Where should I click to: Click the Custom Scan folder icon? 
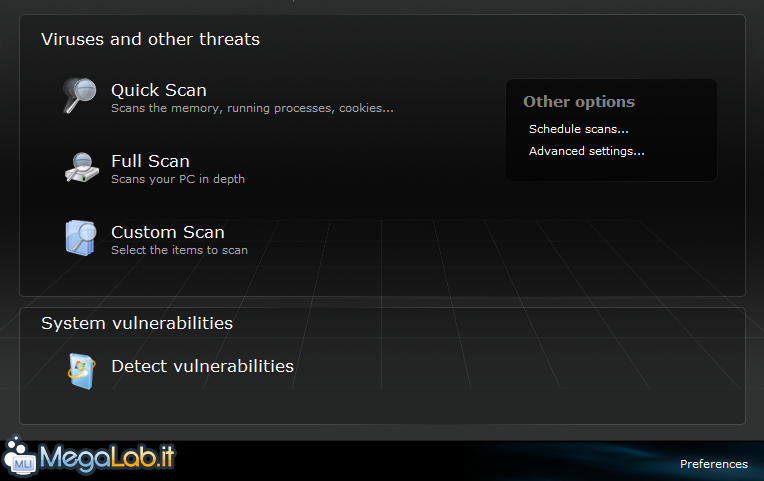(x=81, y=238)
